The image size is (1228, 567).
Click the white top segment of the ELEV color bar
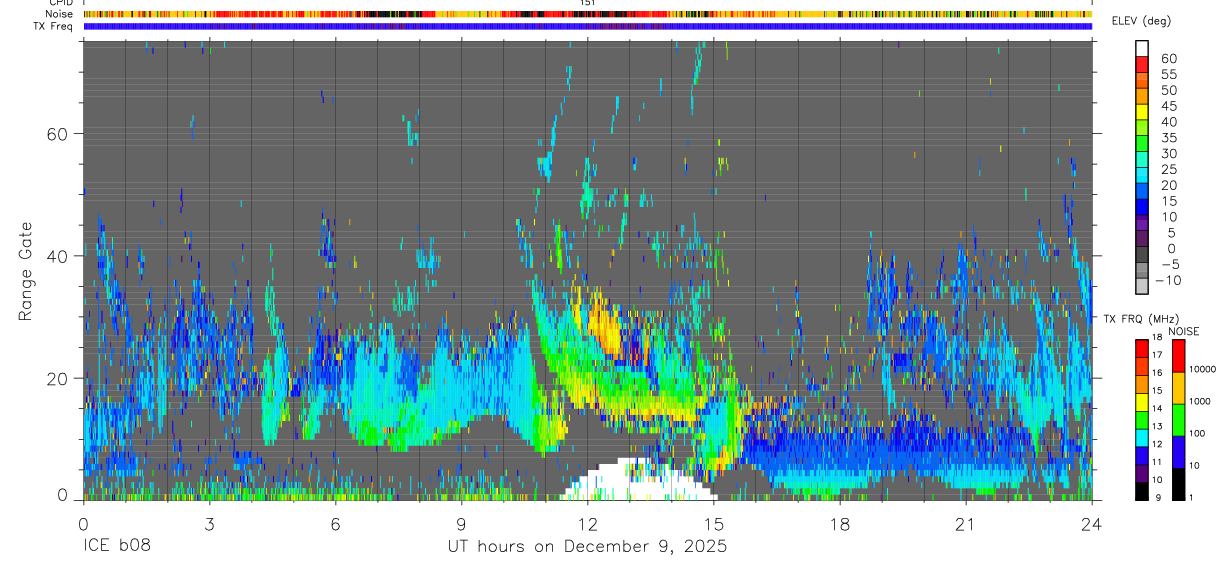tap(1142, 48)
